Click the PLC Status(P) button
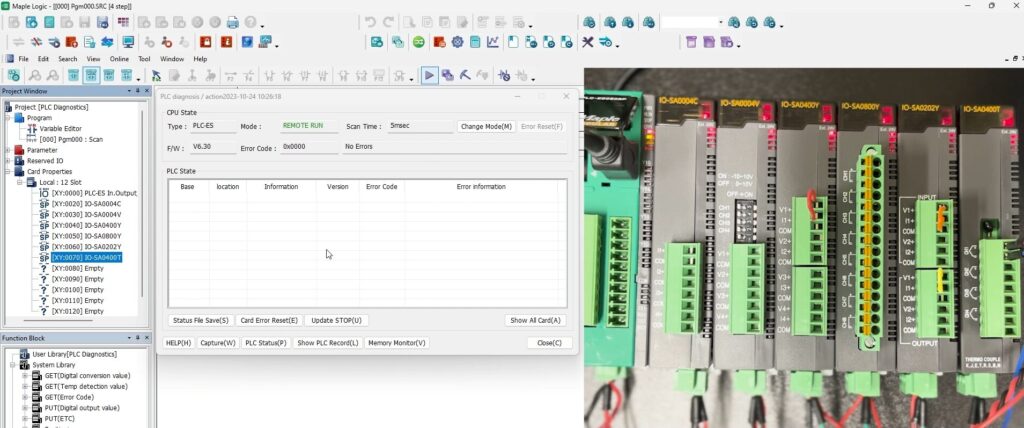The width and height of the screenshot is (1024, 428). [x=265, y=342]
